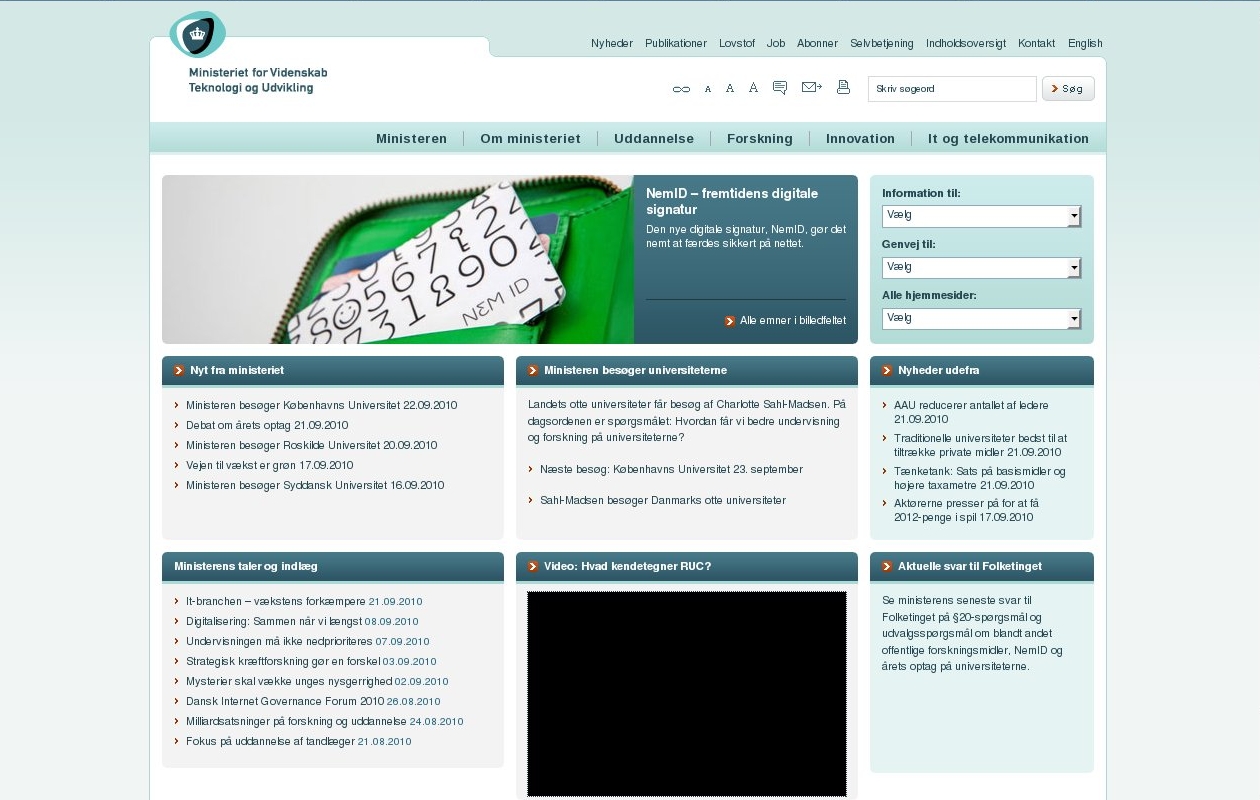Image resolution: width=1260 pixels, height=800 pixels.
Task: Open the Kontakt top link
Action: click(1036, 43)
